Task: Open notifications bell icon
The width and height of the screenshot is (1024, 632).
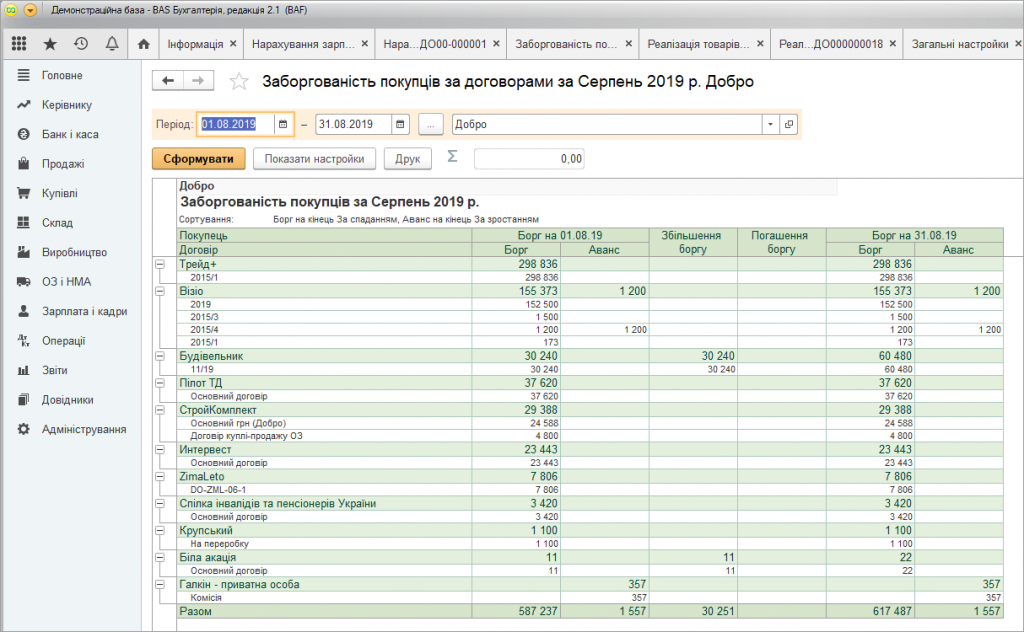Action: (112, 44)
